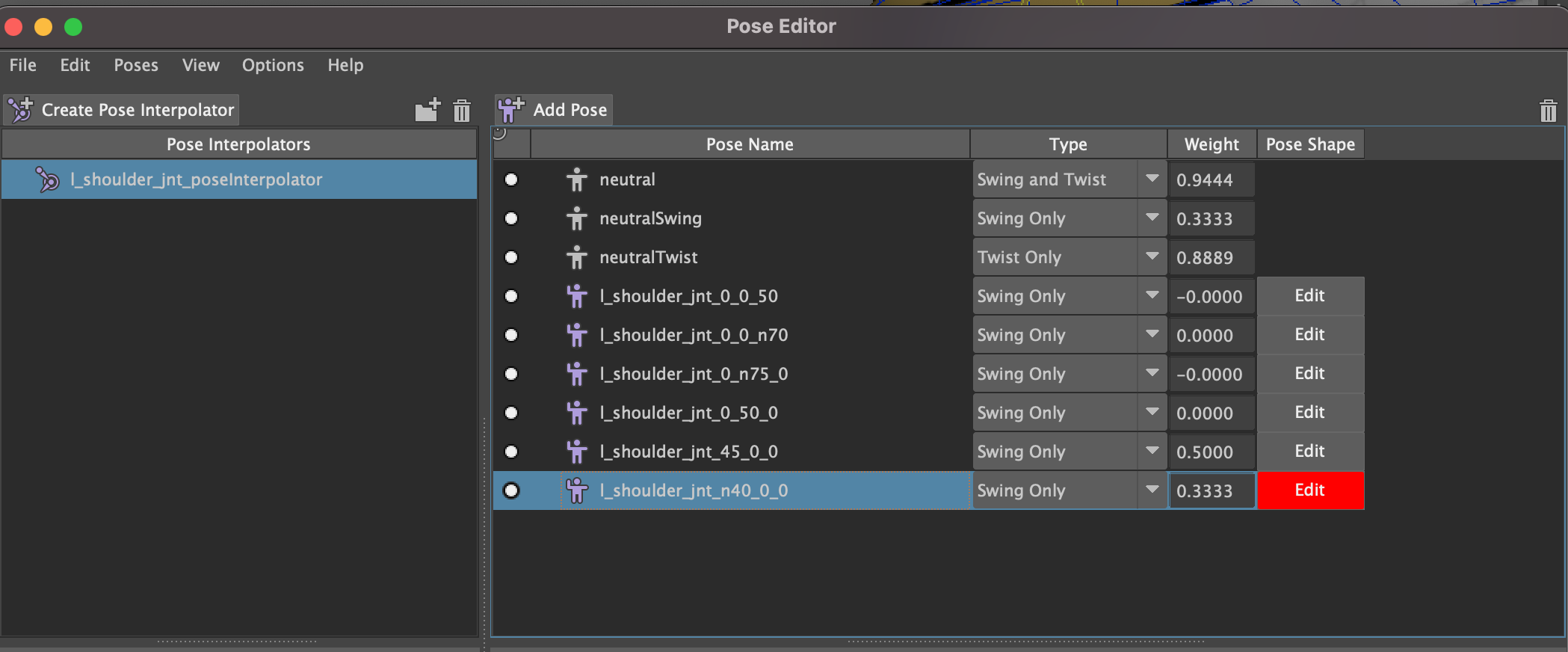Toggle enable dot for l_shoulder_jnt_0_0_50

[x=511, y=296]
